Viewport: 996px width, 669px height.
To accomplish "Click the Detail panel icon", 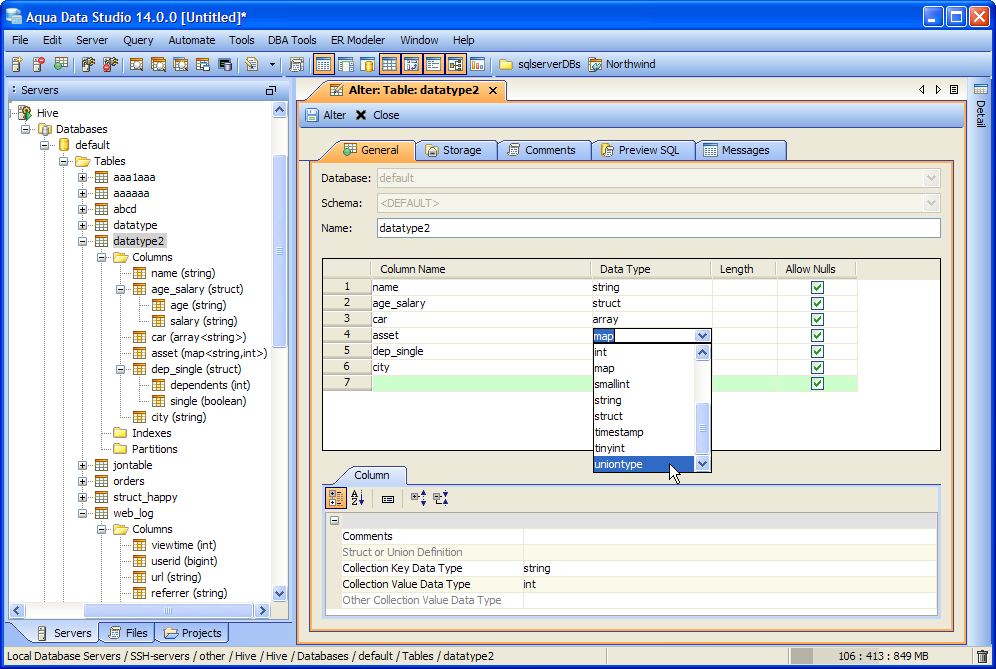I will [981, 90].
